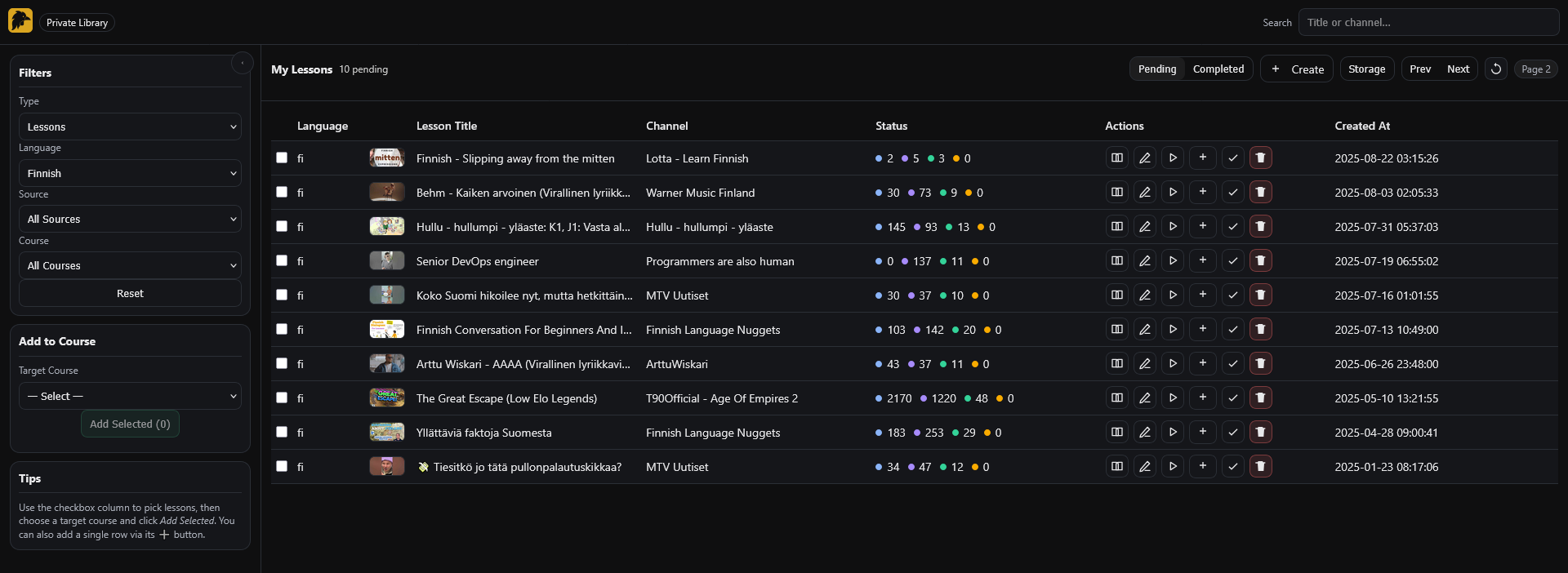Screen dimensions: 1568x573
Task: Click thumbnail of Finnish Conversation For Beginners lesson
Action: 387,329
